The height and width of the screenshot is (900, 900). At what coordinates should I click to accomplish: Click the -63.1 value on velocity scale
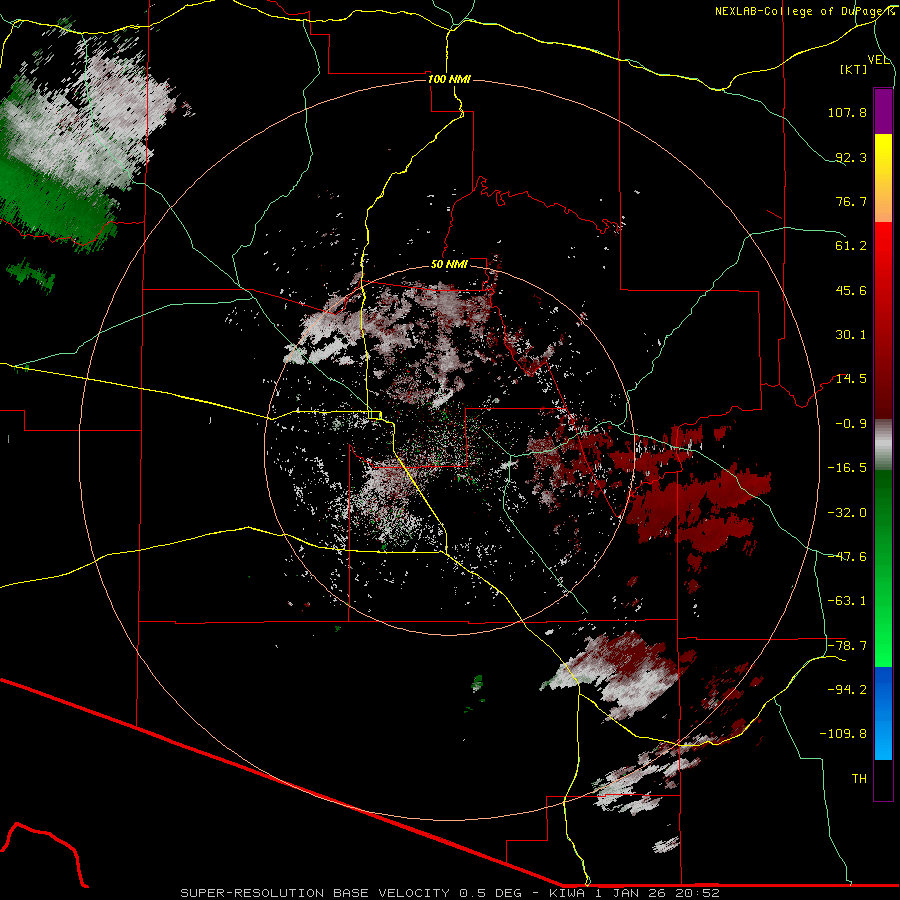tap(847, 601)
